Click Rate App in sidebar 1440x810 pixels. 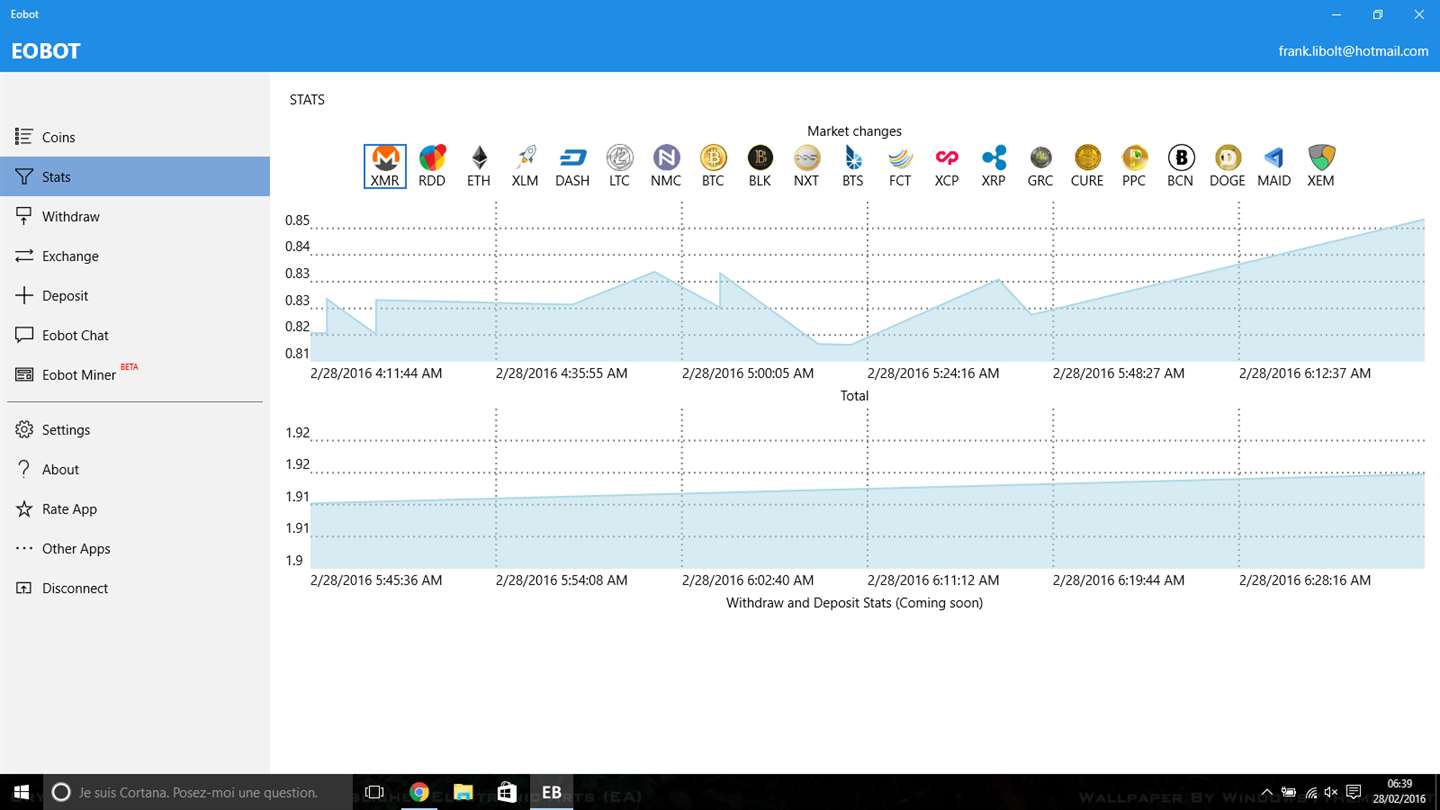[135, 509]
